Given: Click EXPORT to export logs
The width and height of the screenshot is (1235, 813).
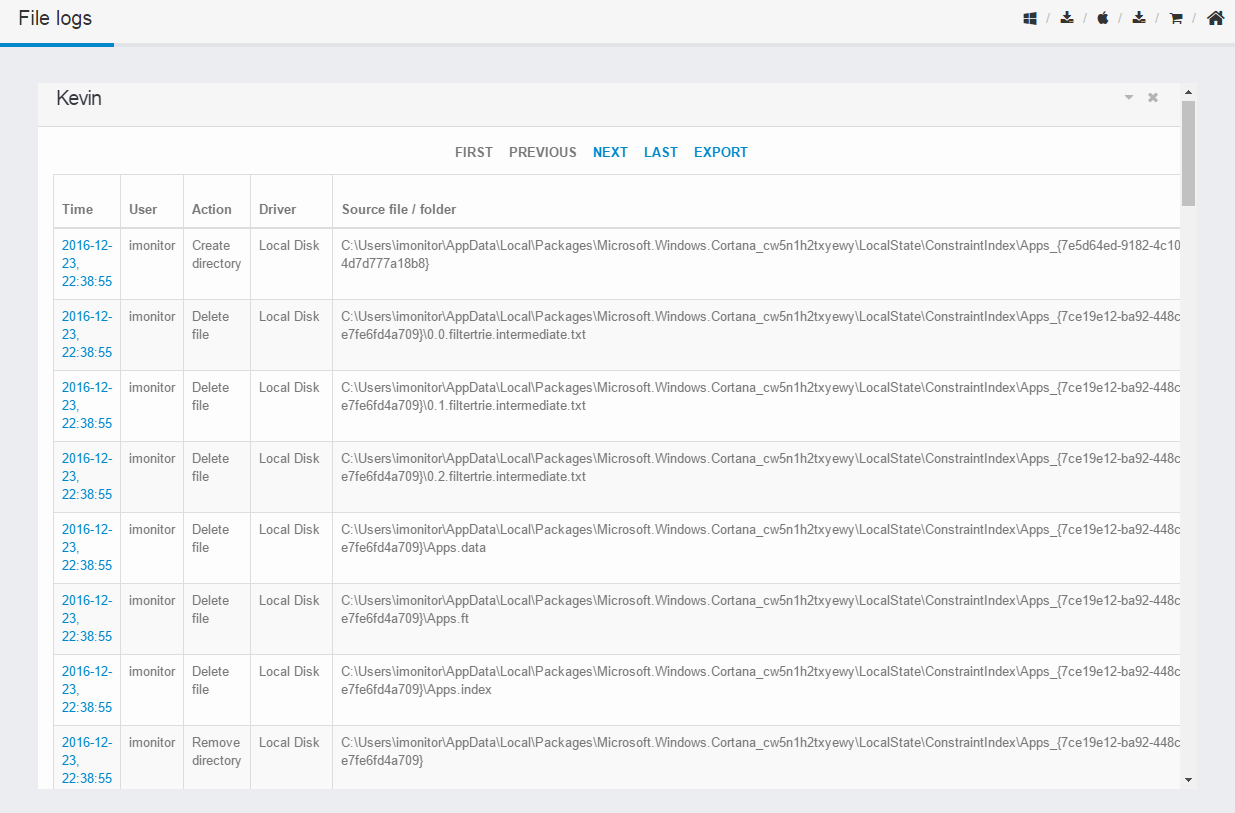Looking at the screenshot, I should 721,152.
